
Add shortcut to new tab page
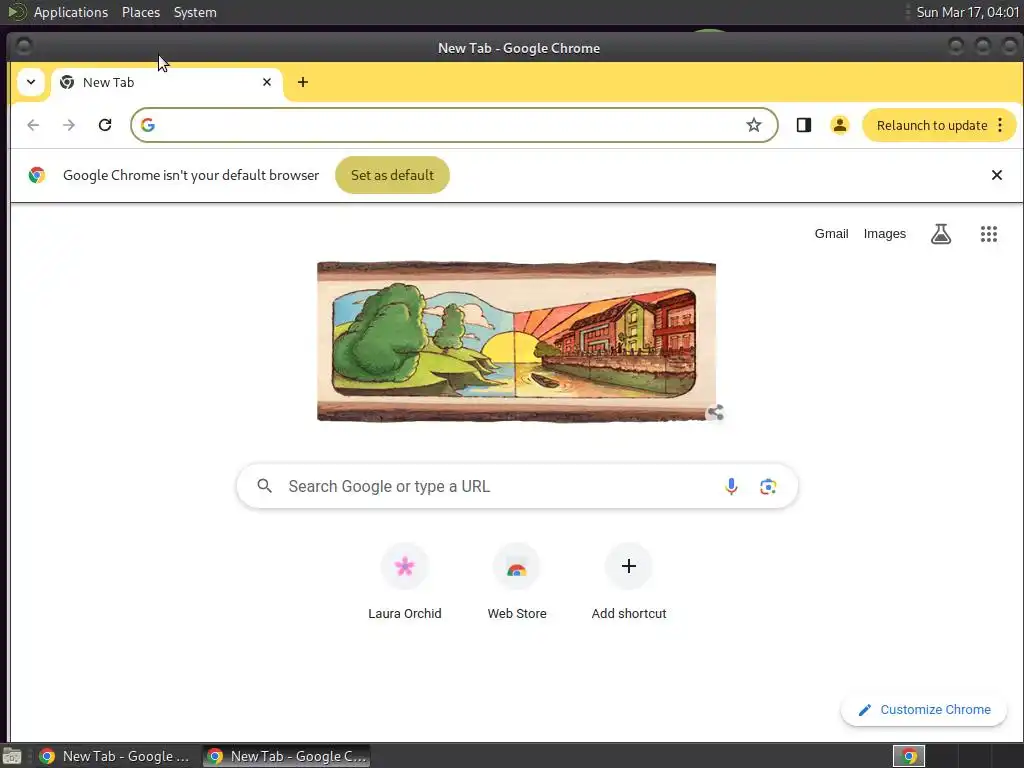pyautogui.click(x=629, y=581)
